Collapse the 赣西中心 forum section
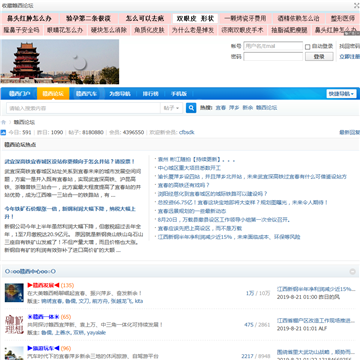Viewport: 360px width, 360px height. (x=353, y=272)
